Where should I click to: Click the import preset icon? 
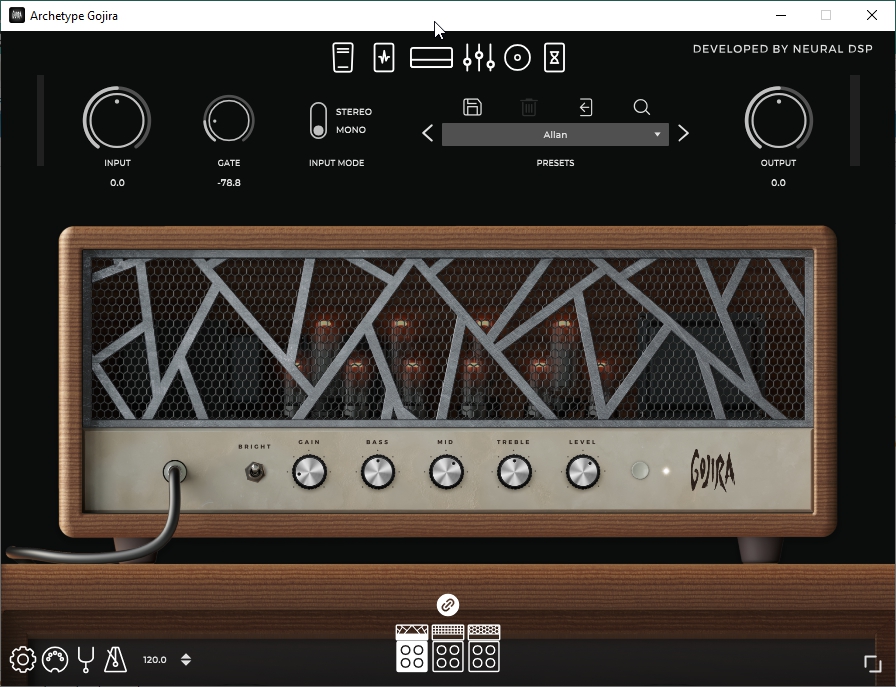pos(586,107)
